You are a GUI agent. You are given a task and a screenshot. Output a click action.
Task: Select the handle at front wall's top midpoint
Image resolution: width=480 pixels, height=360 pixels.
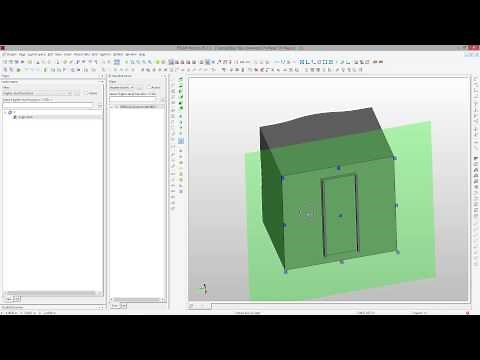339,167
